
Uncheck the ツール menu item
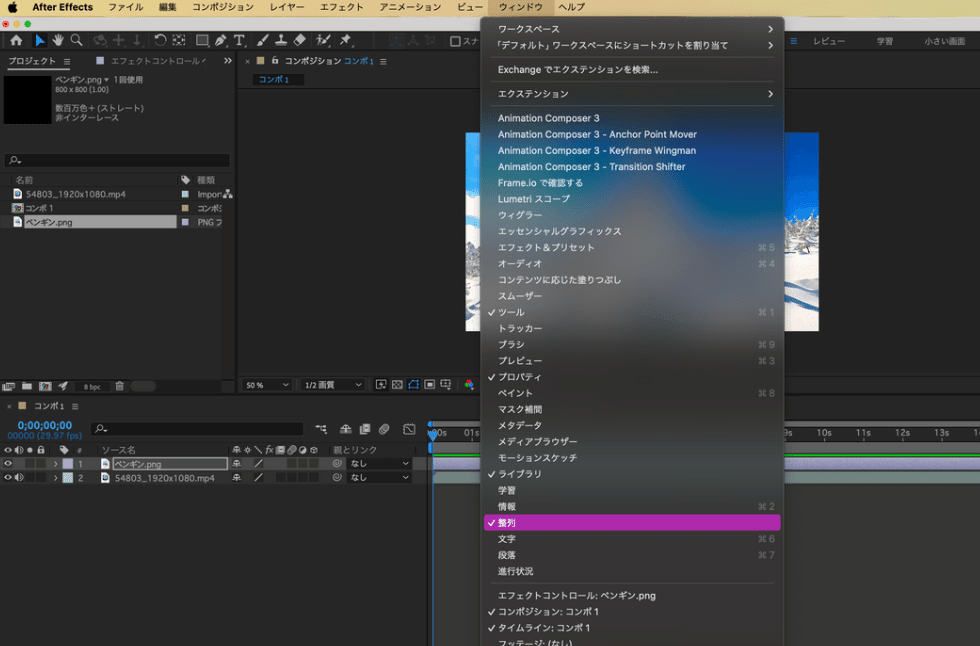tap(632, 312)
